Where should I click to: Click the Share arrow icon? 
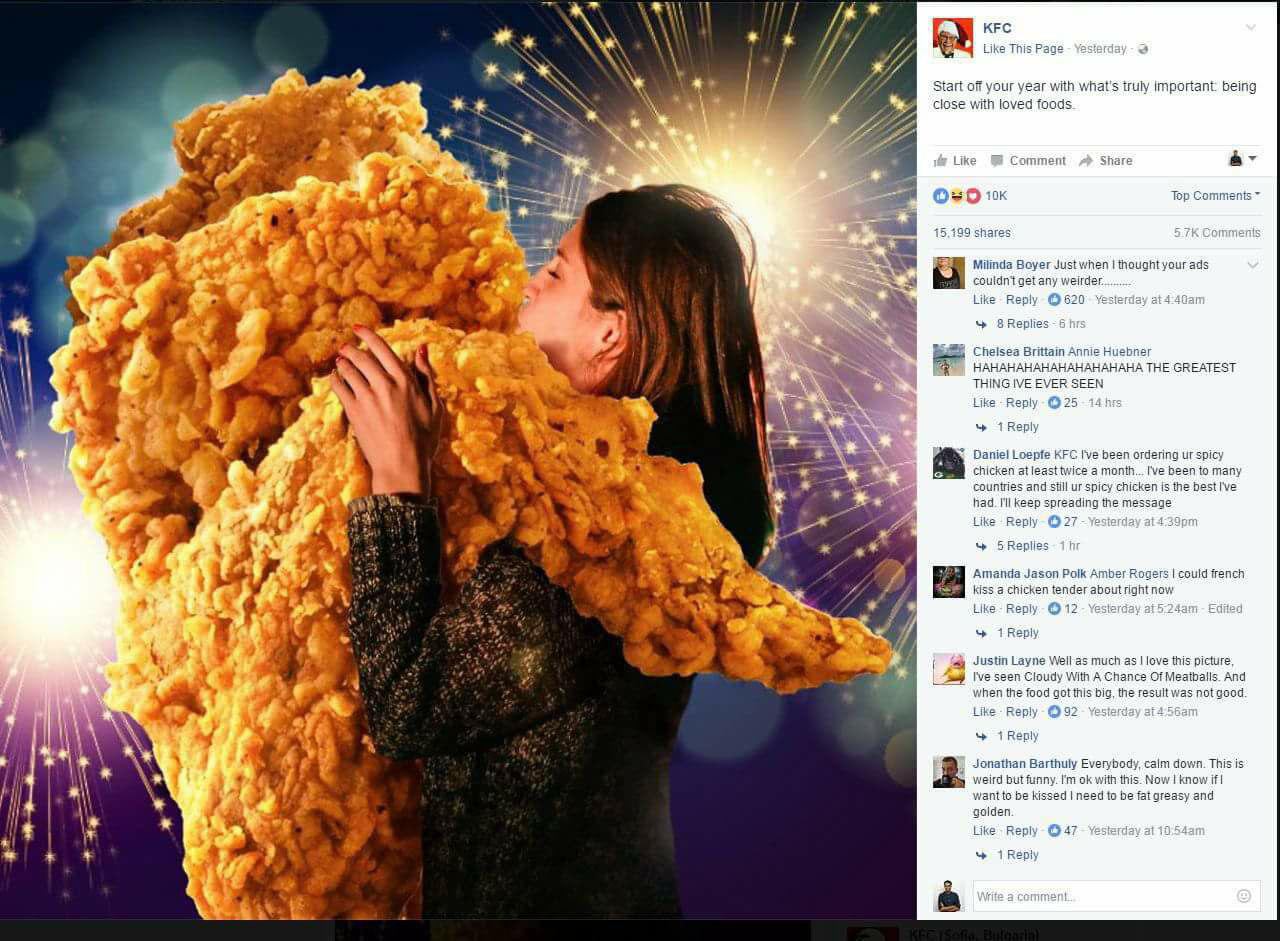[x=1086, y=161]
